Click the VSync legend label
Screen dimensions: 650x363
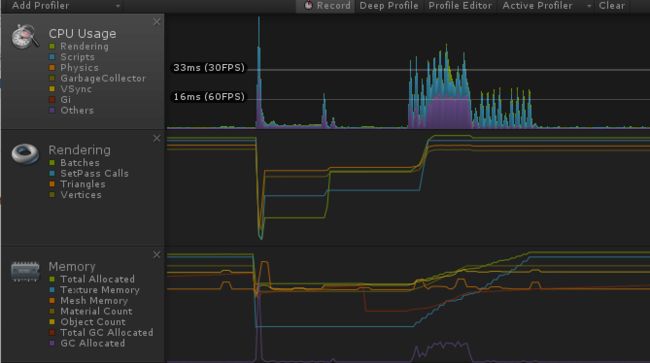click(x=76, y=89)
